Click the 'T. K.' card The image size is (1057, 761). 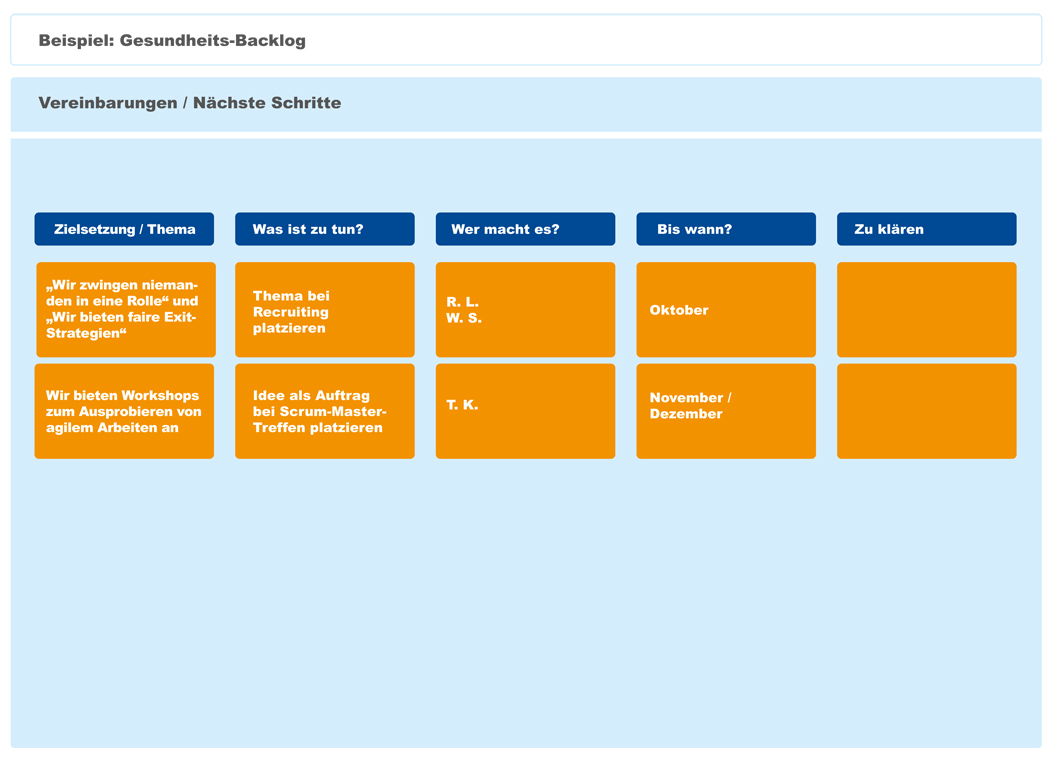pos(525,411)
